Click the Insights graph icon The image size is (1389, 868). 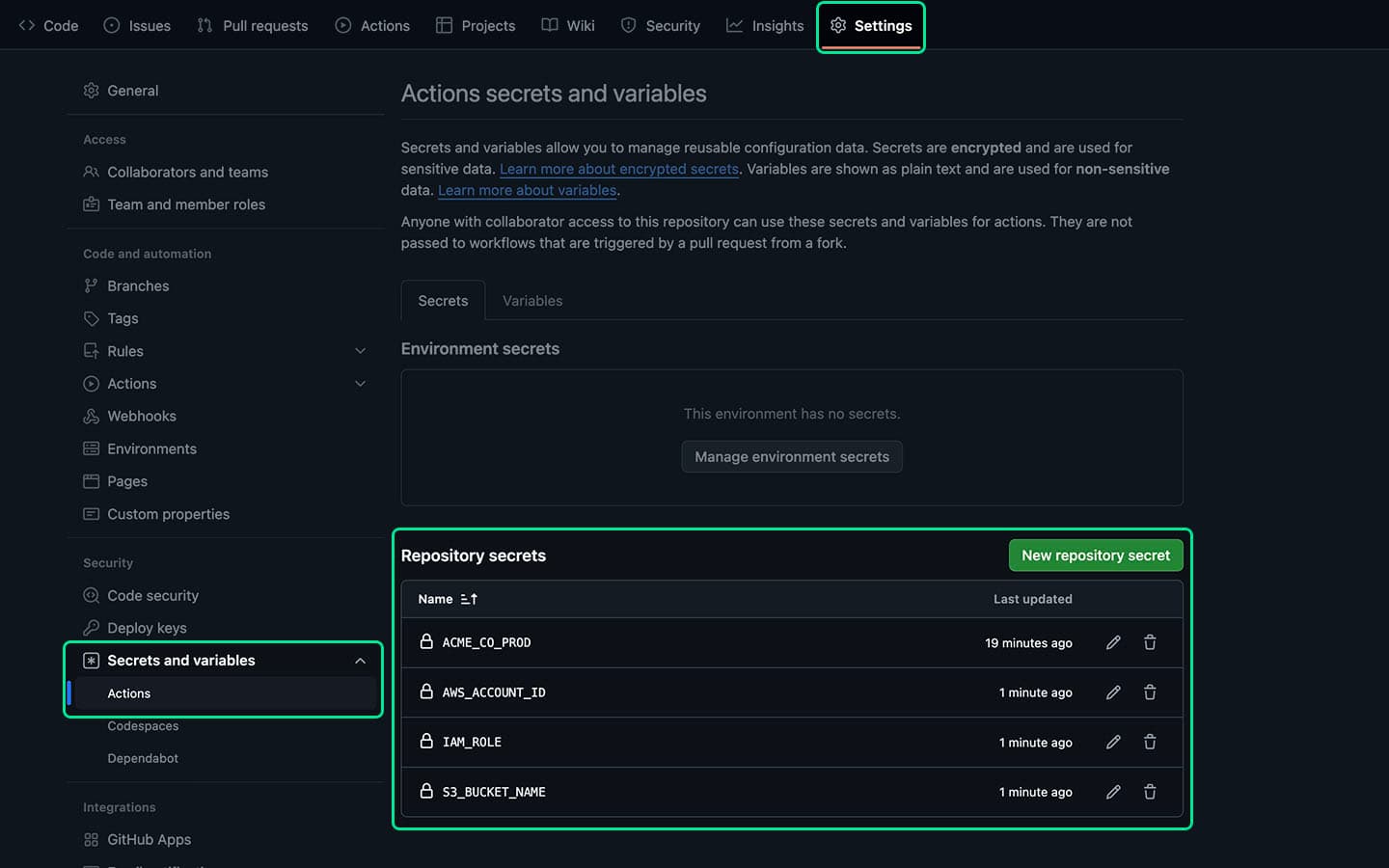[732, 25]
